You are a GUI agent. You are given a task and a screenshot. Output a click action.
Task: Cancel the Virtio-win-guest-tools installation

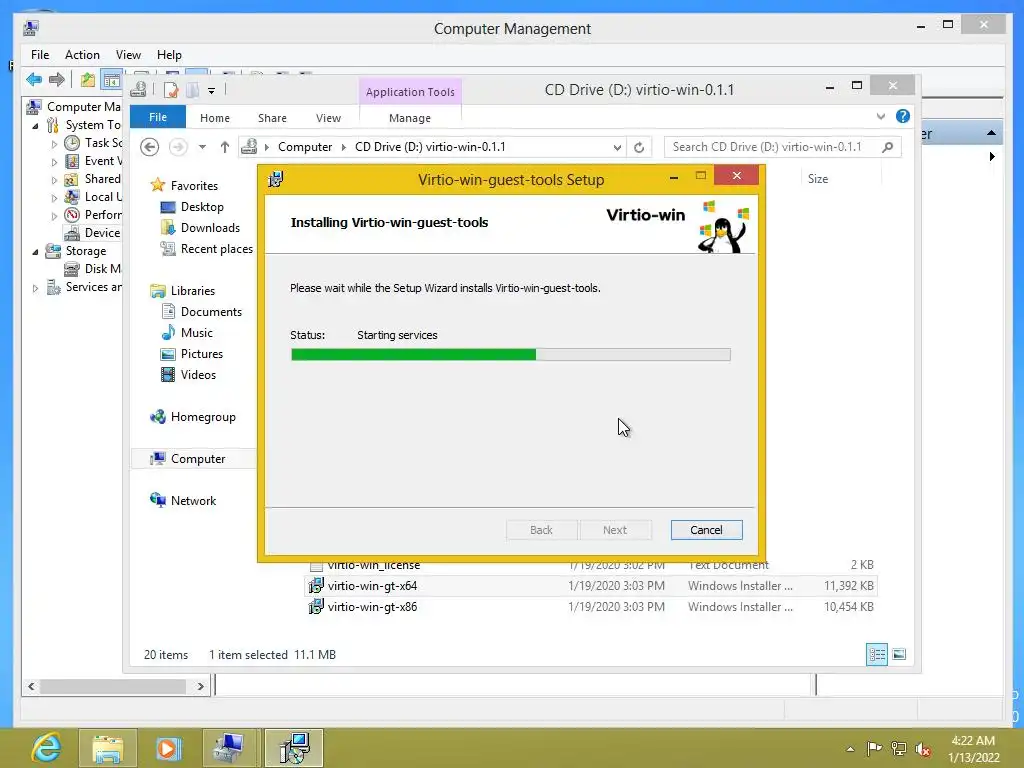[x=707, y=530]
